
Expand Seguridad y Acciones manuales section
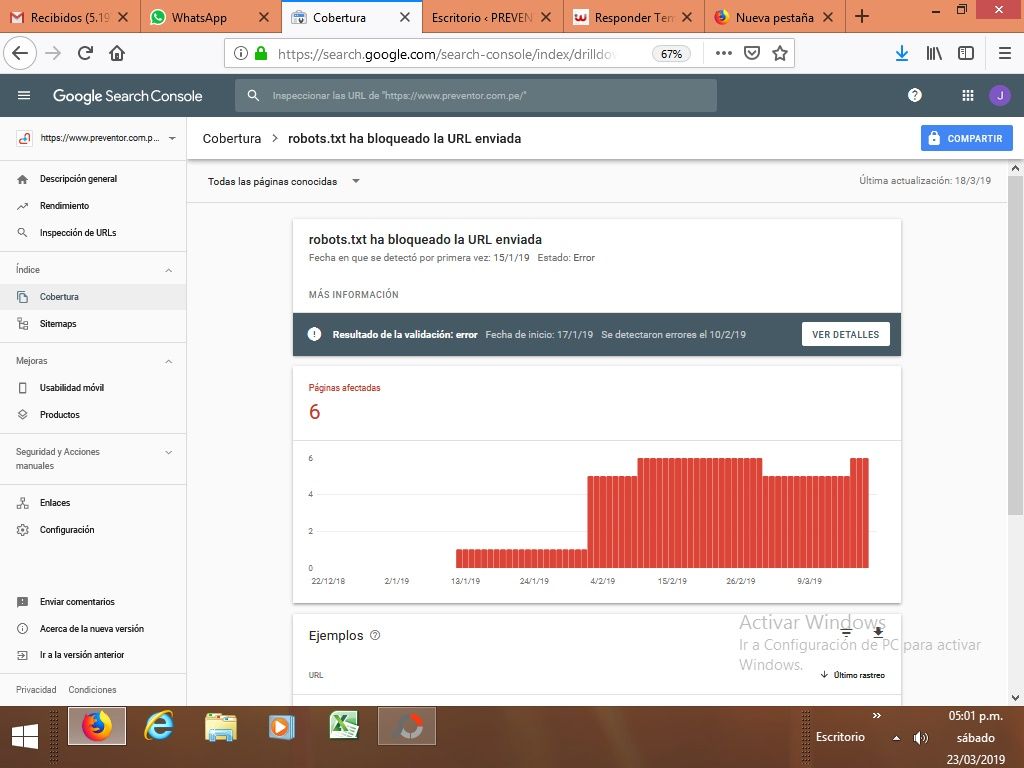[x=168, y=452]
